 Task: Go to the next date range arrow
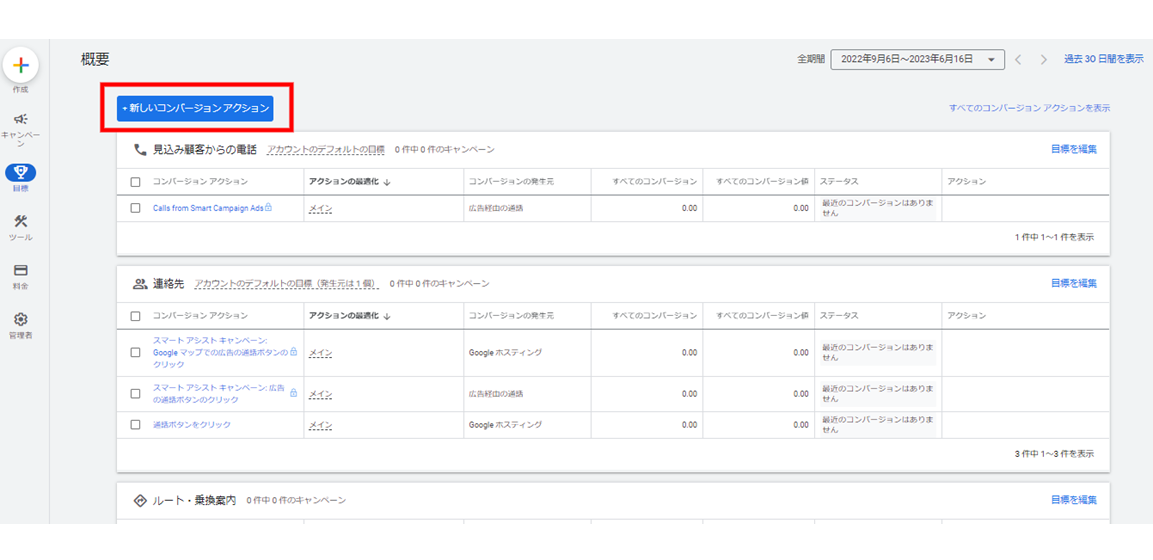(x=1043, y=60)
